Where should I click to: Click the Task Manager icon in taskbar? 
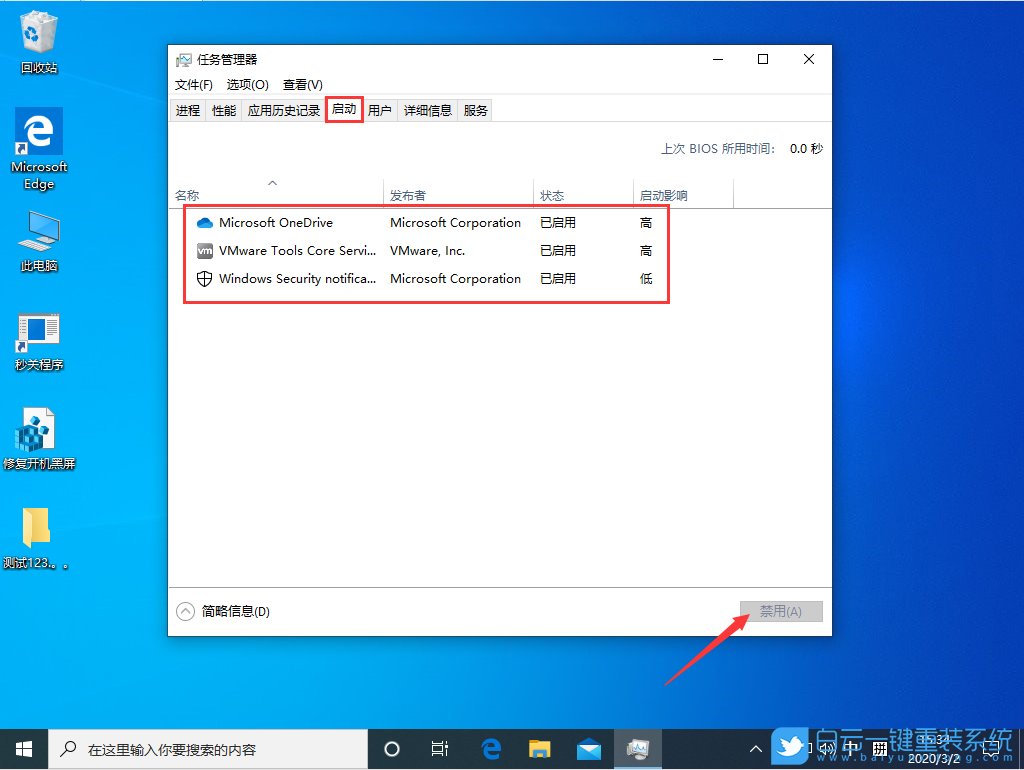click(638, 748)
